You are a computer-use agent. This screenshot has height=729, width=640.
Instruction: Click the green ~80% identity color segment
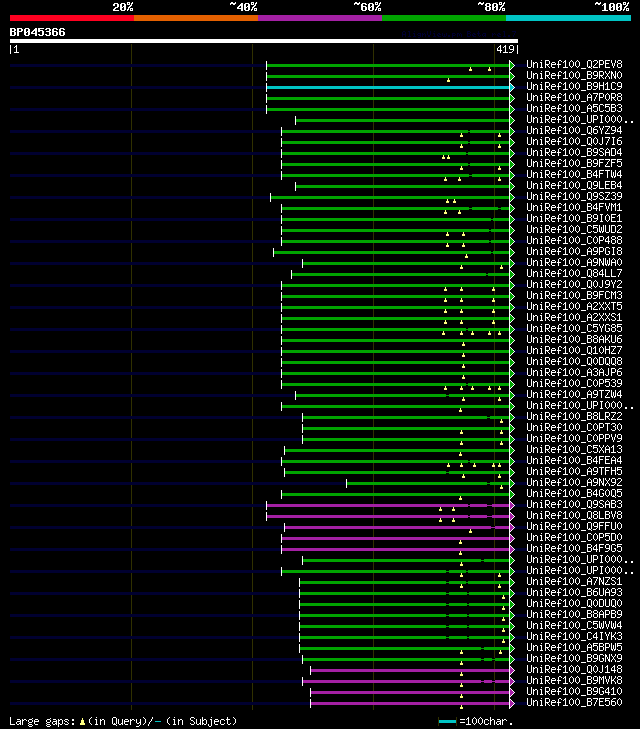click(444, 18)
